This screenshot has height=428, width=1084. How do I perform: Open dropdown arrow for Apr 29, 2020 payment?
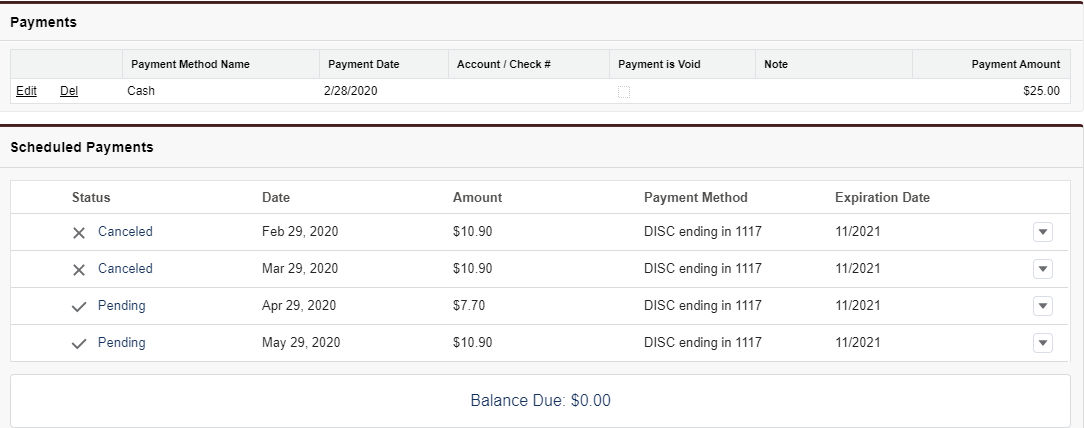click(1042, 306)
